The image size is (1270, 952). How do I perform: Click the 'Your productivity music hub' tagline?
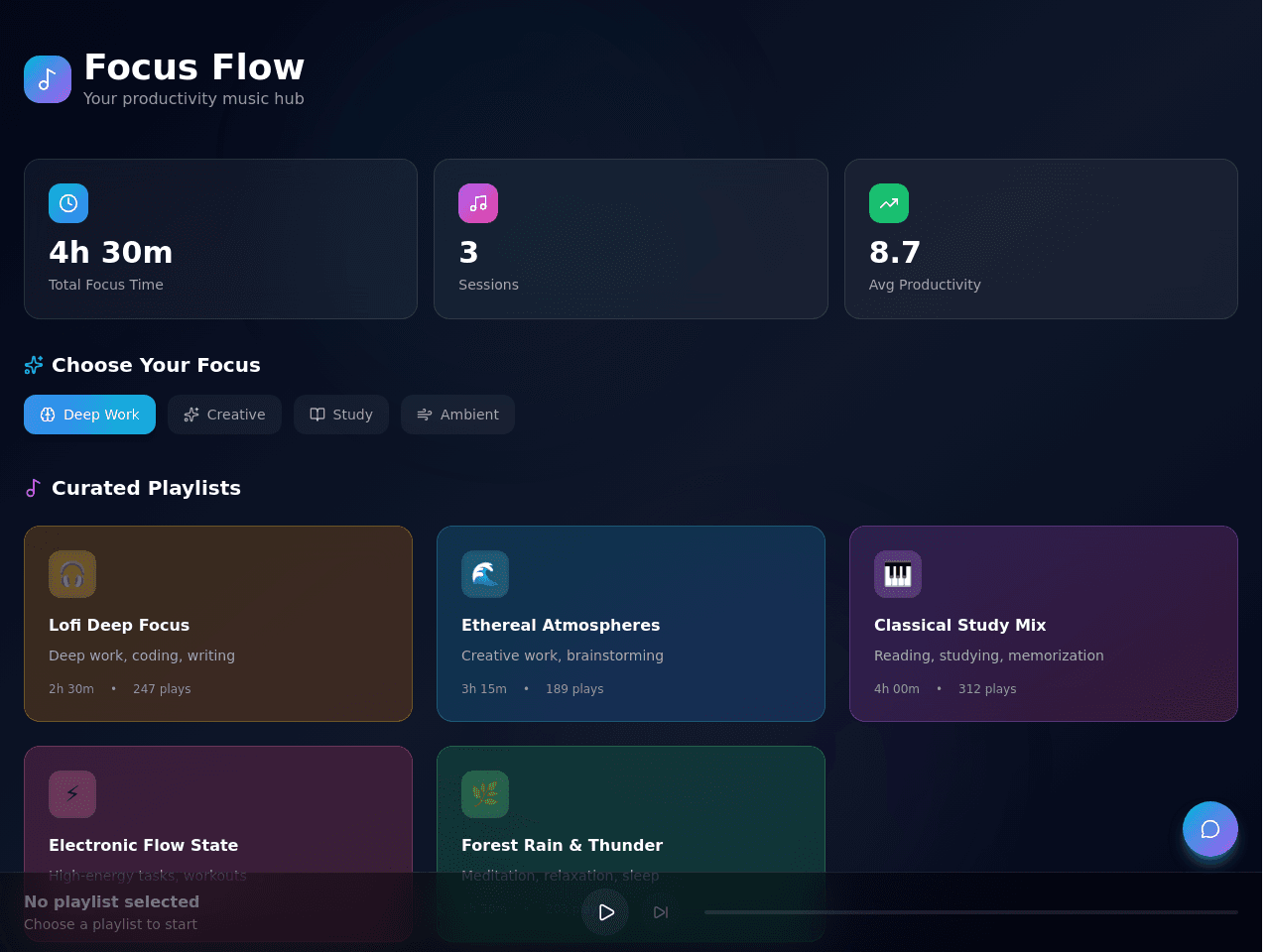193,98
